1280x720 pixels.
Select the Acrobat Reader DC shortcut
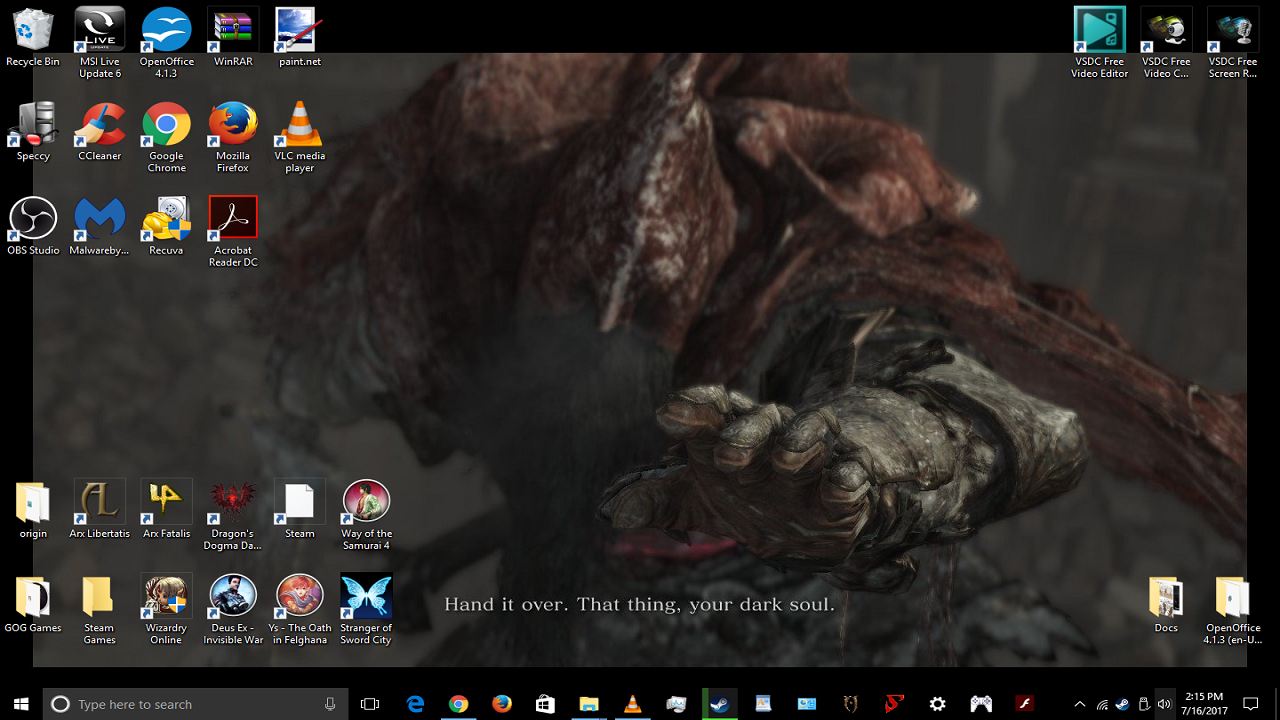pyautogui.click(x=233, y=232)
